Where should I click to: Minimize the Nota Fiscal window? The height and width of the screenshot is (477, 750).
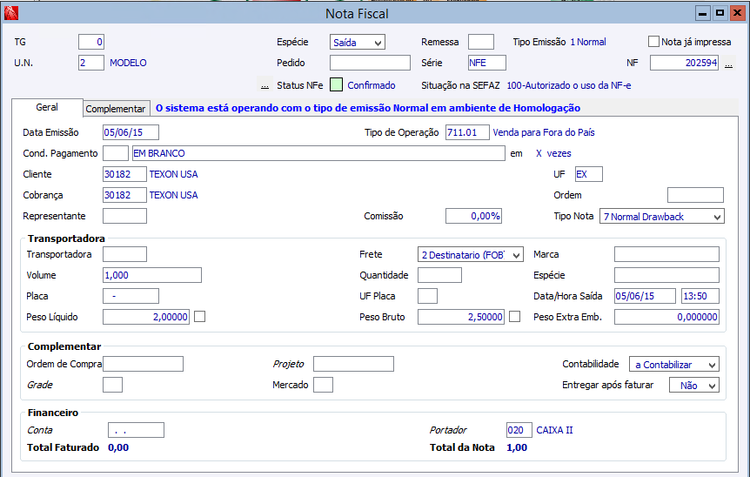point(703,13)
